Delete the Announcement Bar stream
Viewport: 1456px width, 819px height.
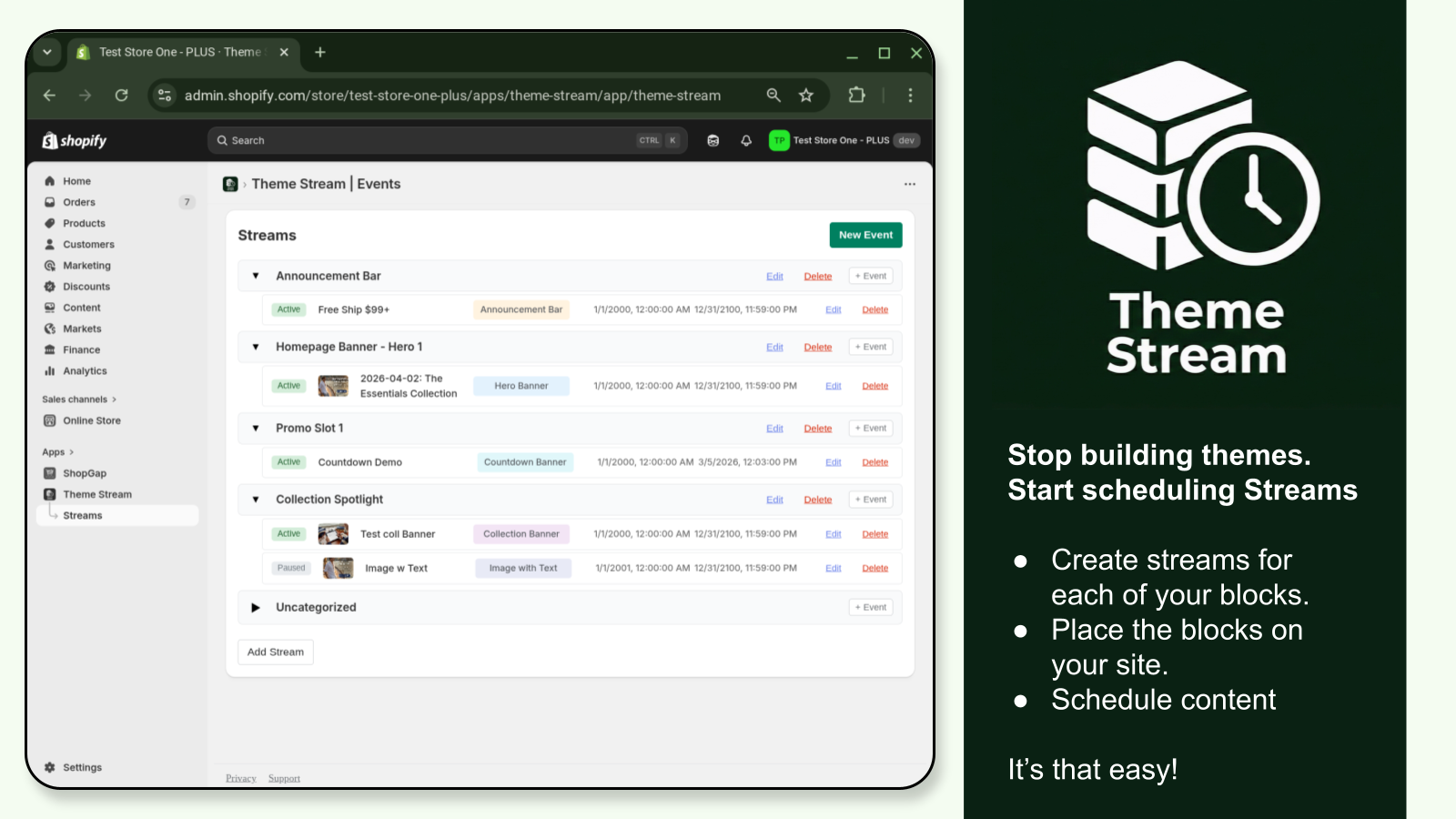coord(818,277)
